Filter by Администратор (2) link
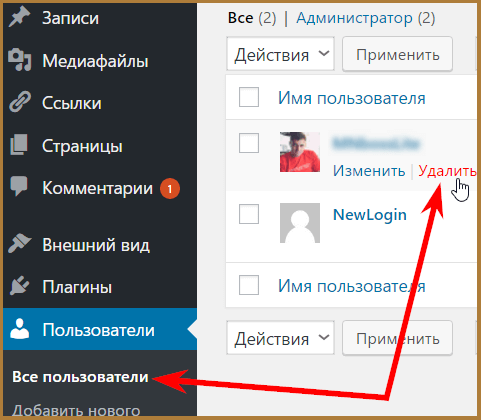This screenshot has height=420, width=481. (366, 18)
